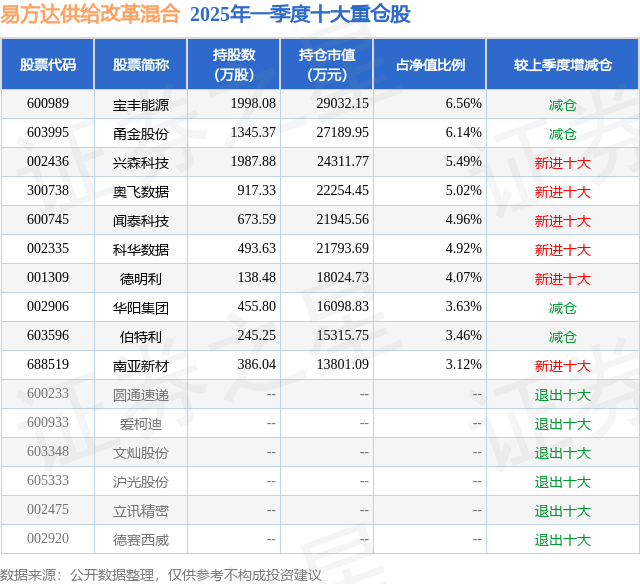This screenshot has width=640, height=584.
Task: Click 退出十大 label for 圆通速递
Action: click(563, 395)
